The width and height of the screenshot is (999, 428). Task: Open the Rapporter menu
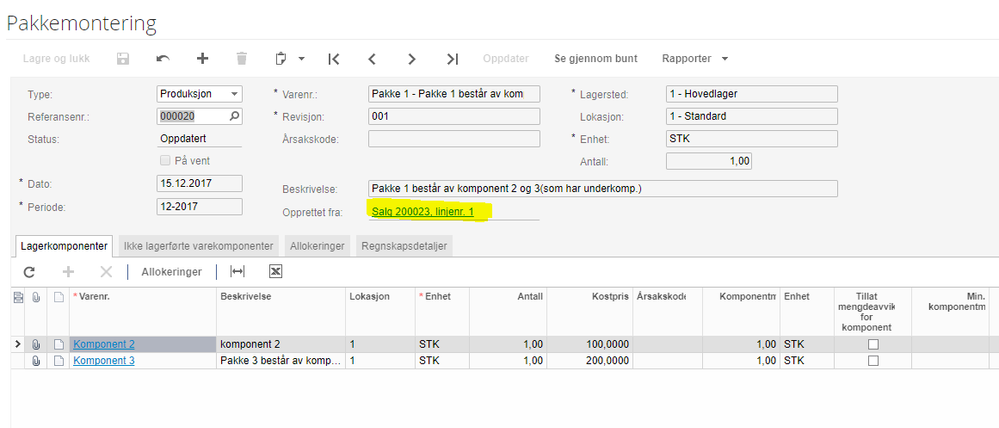pos(694,59)
